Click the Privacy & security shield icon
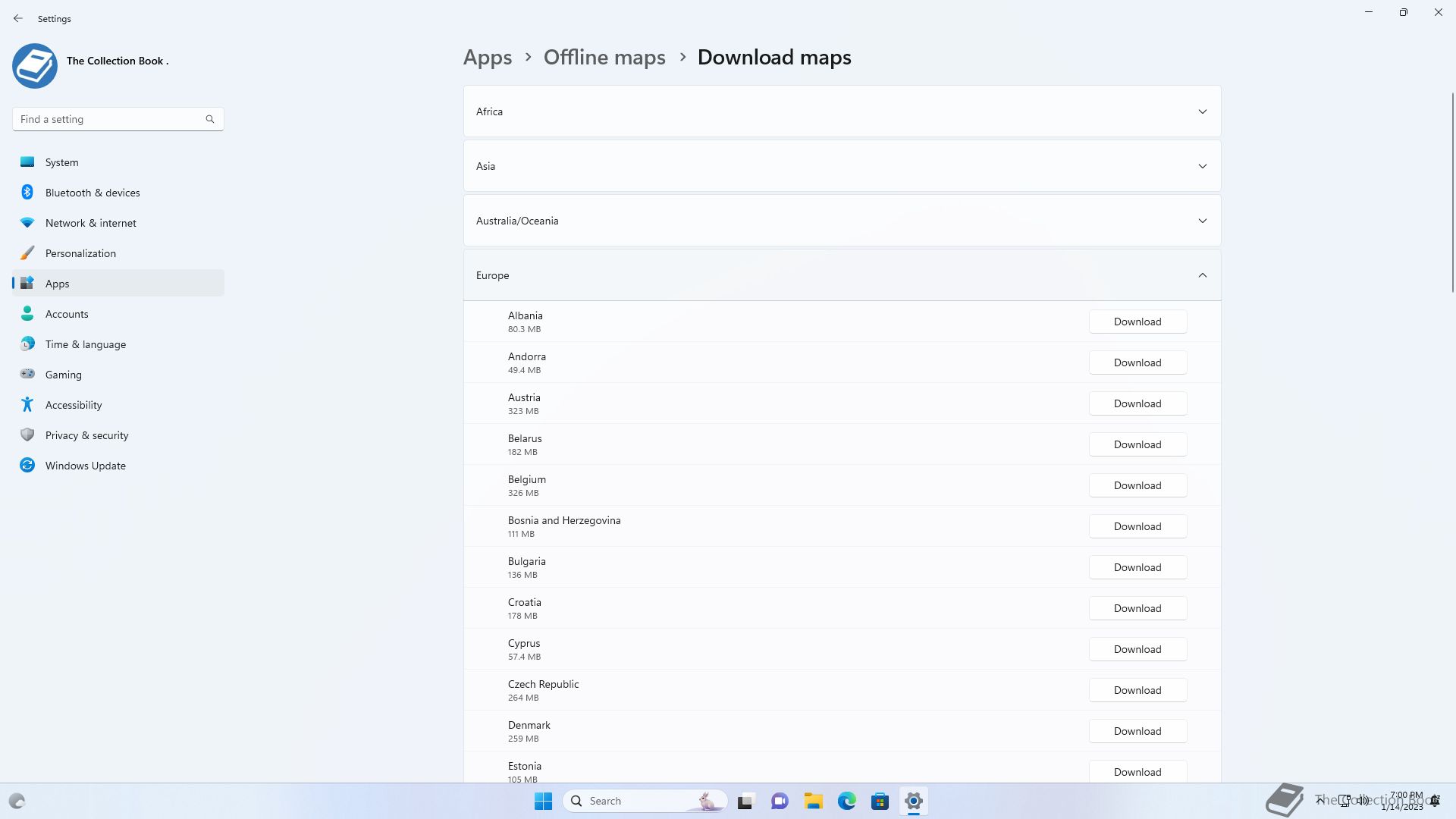Screen dimensions: 1456x819 click(27, 435)
